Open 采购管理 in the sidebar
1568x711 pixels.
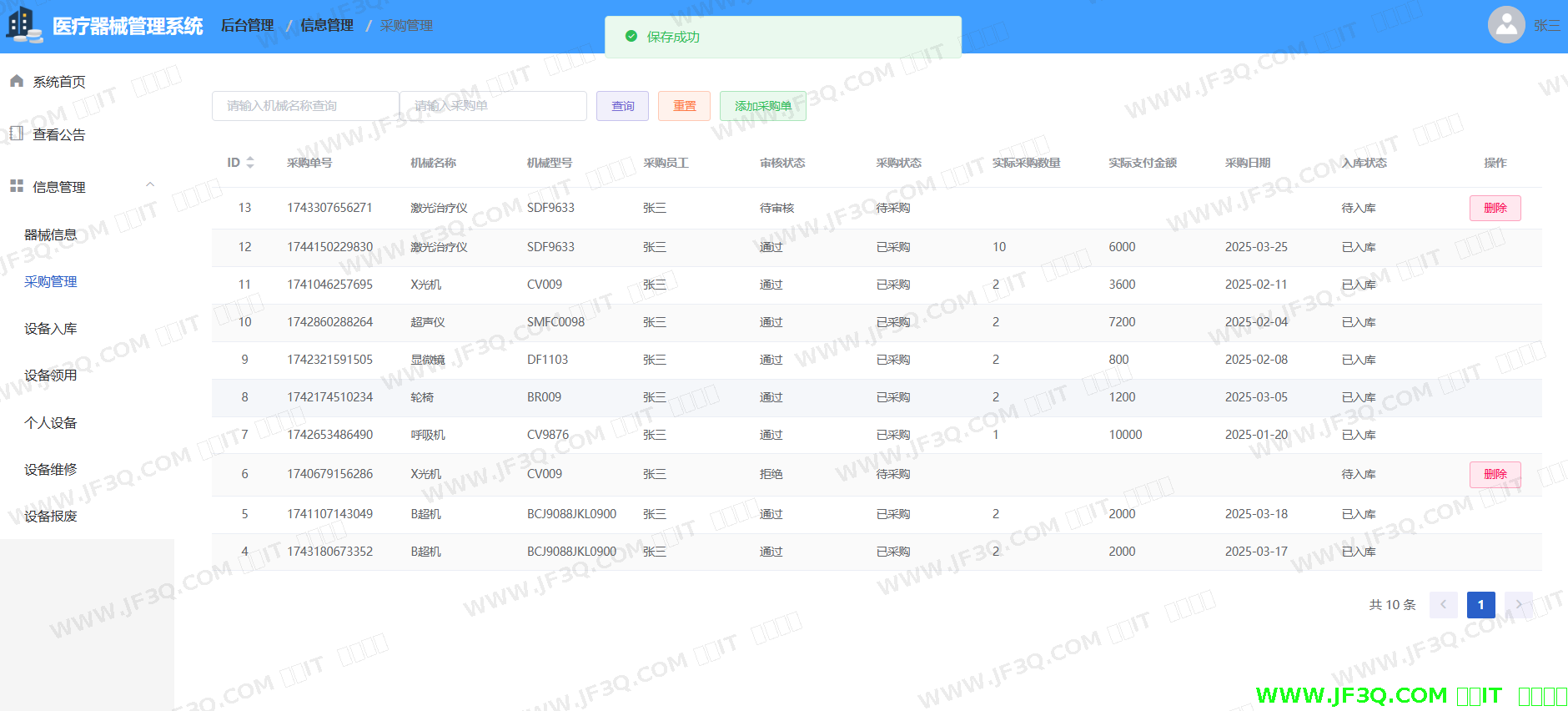51,282
